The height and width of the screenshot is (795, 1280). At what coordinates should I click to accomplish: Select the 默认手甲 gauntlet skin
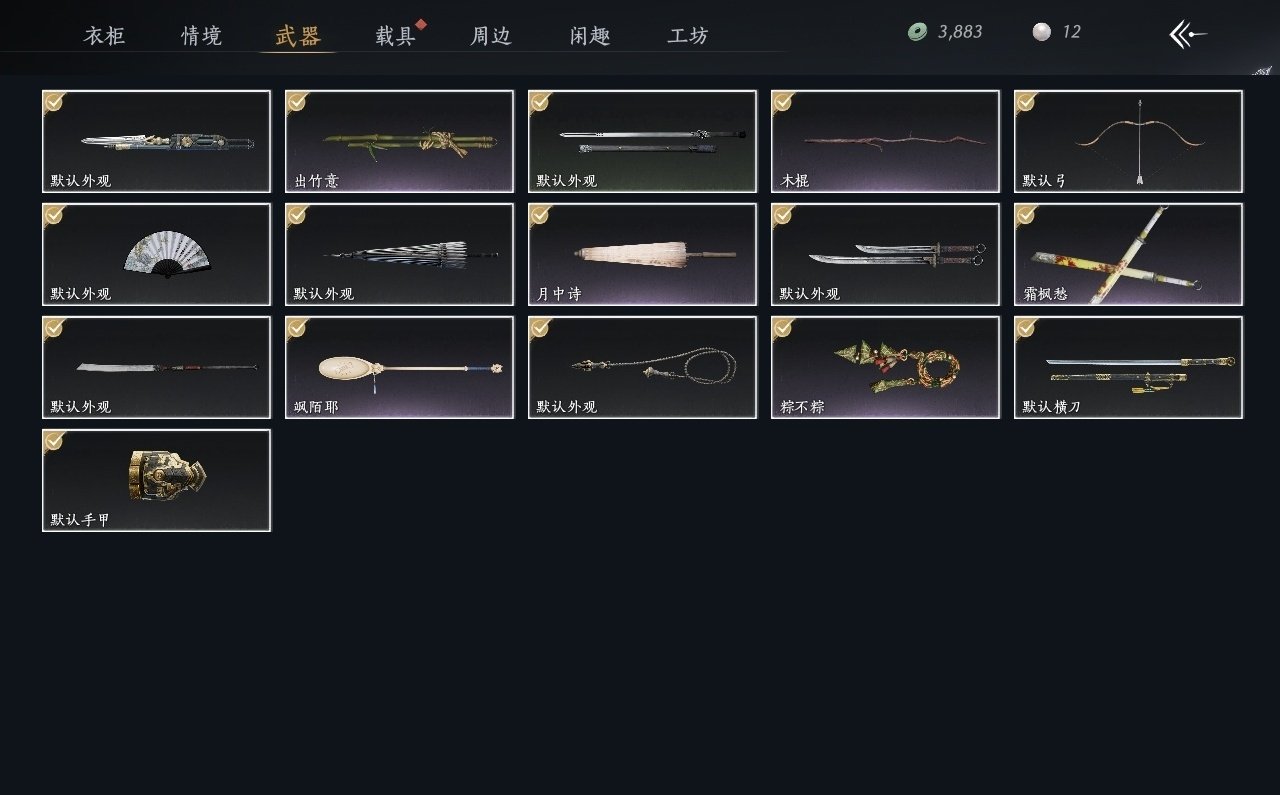pos(156,481)
